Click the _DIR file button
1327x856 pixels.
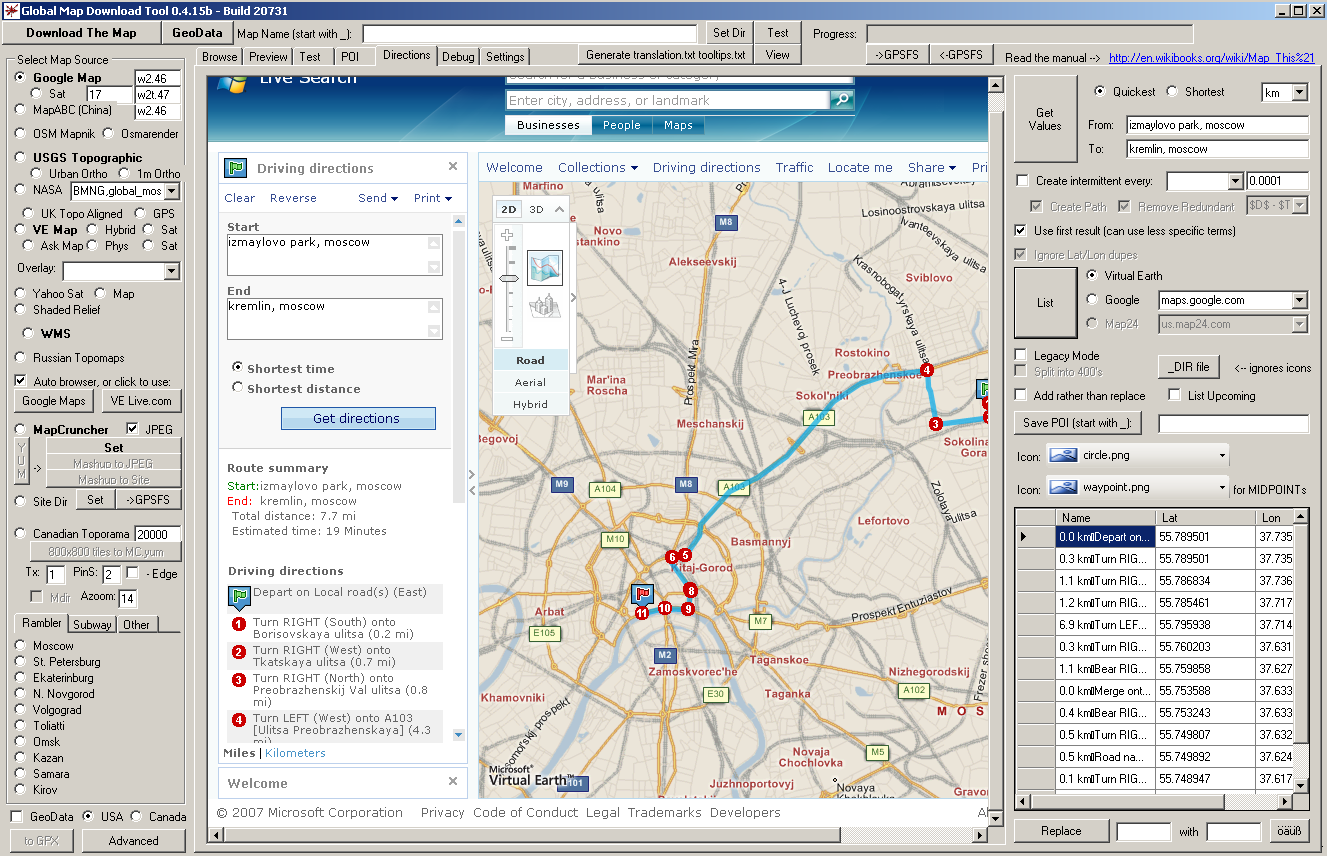1189,367
